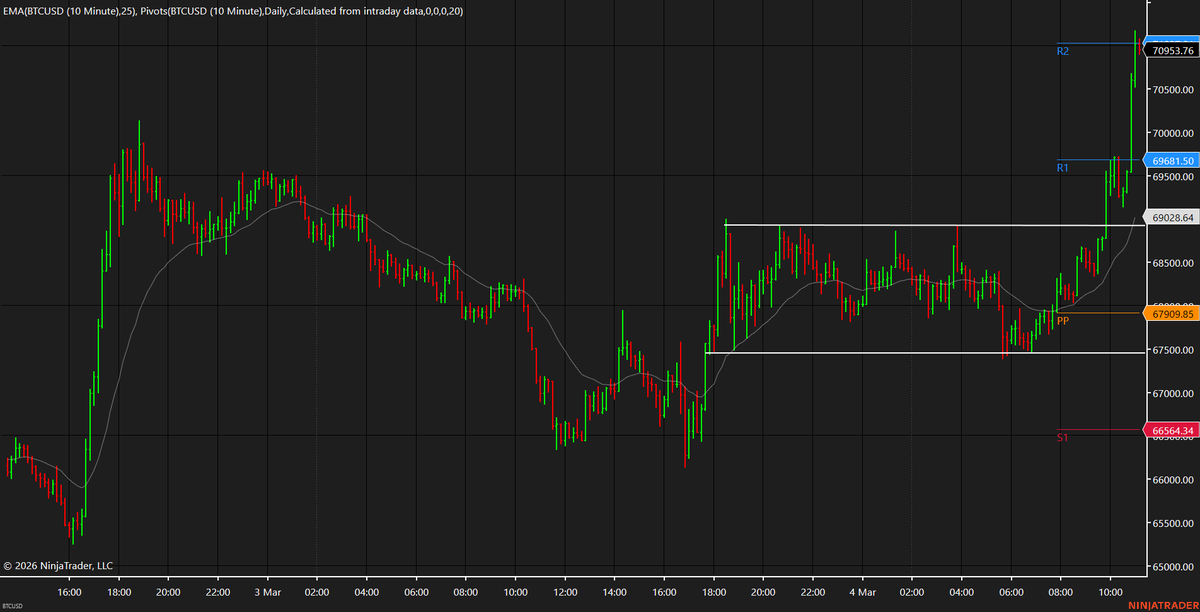Click the 68500.00 price axis label

pos(1173,263)
